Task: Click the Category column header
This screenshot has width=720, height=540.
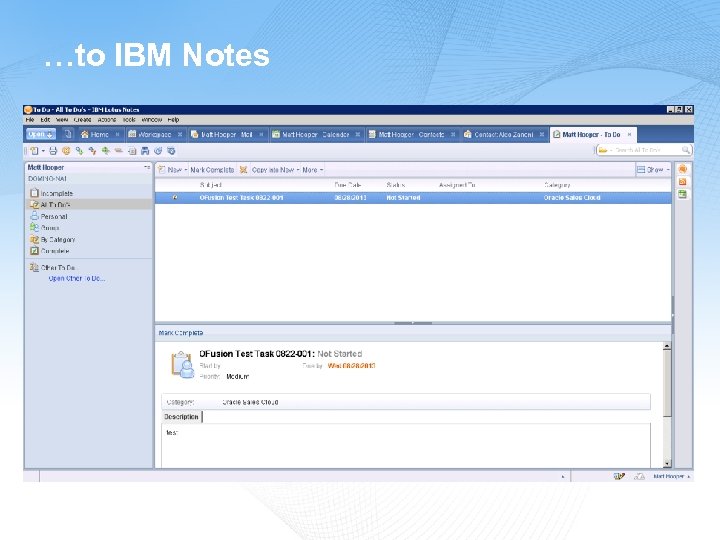Action: click(557, 185)
